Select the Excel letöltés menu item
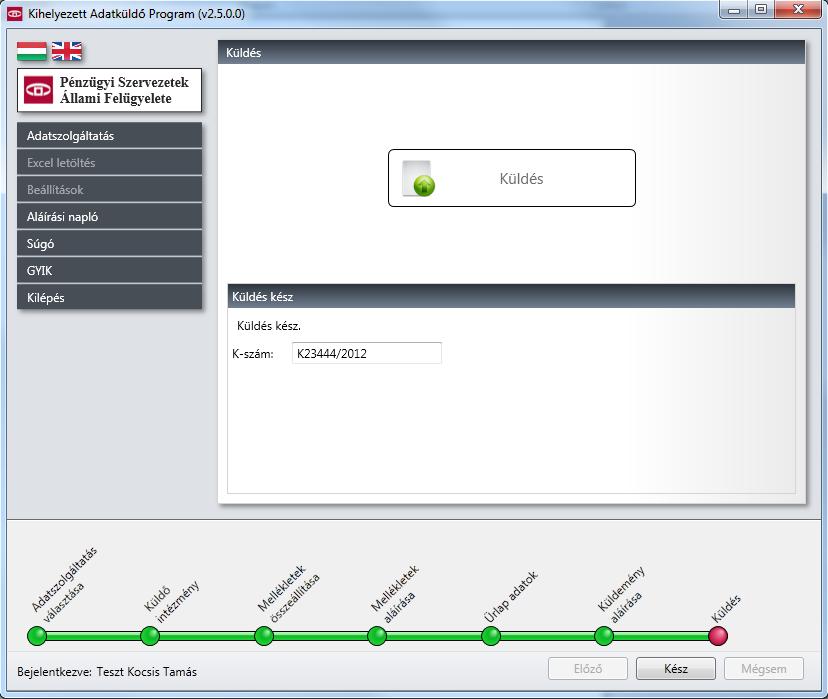 (x=109, y=163)
